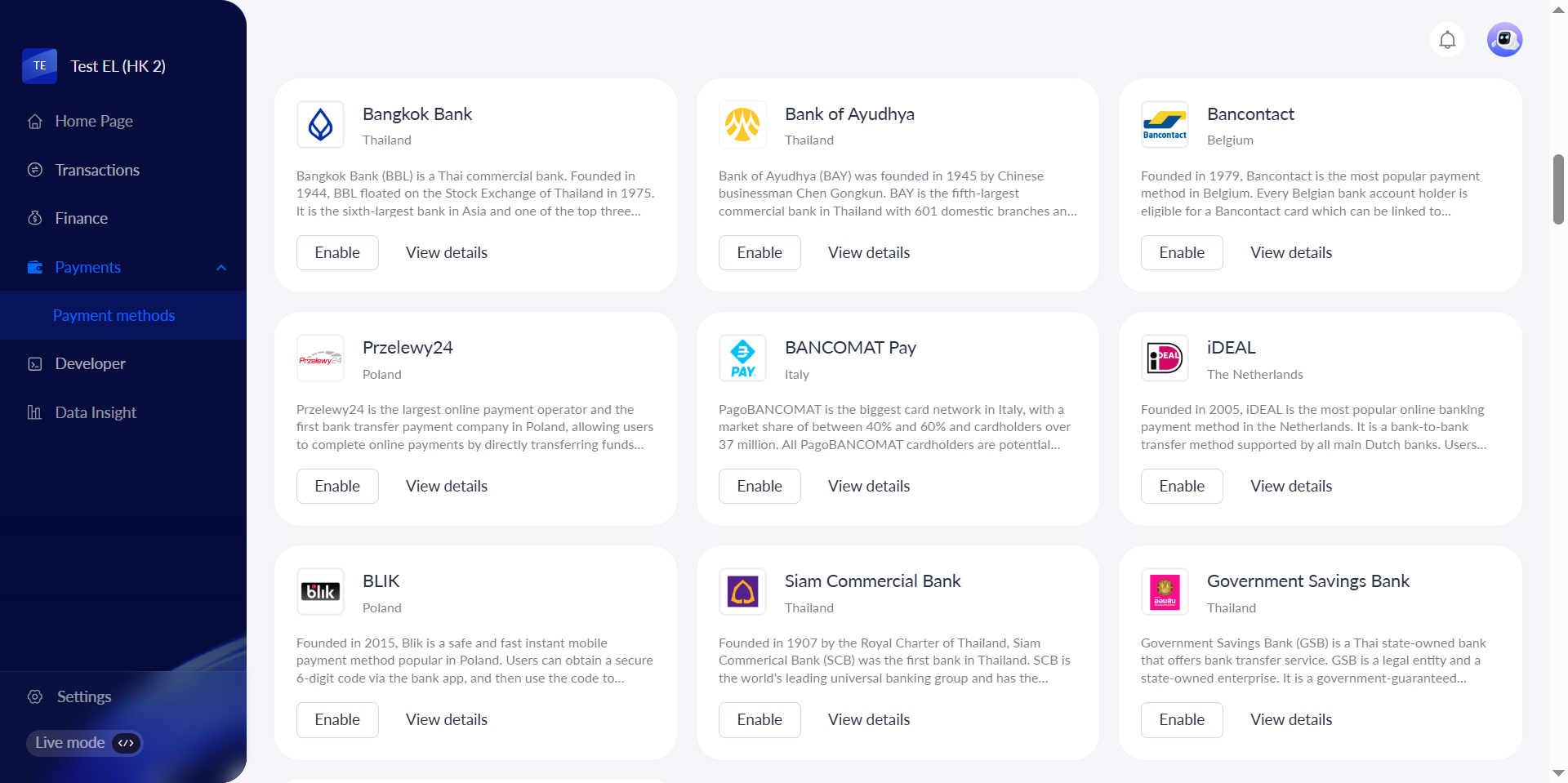Click the iDEAL logo icon
The image size is (1568, 783).
pos(1165,358)
